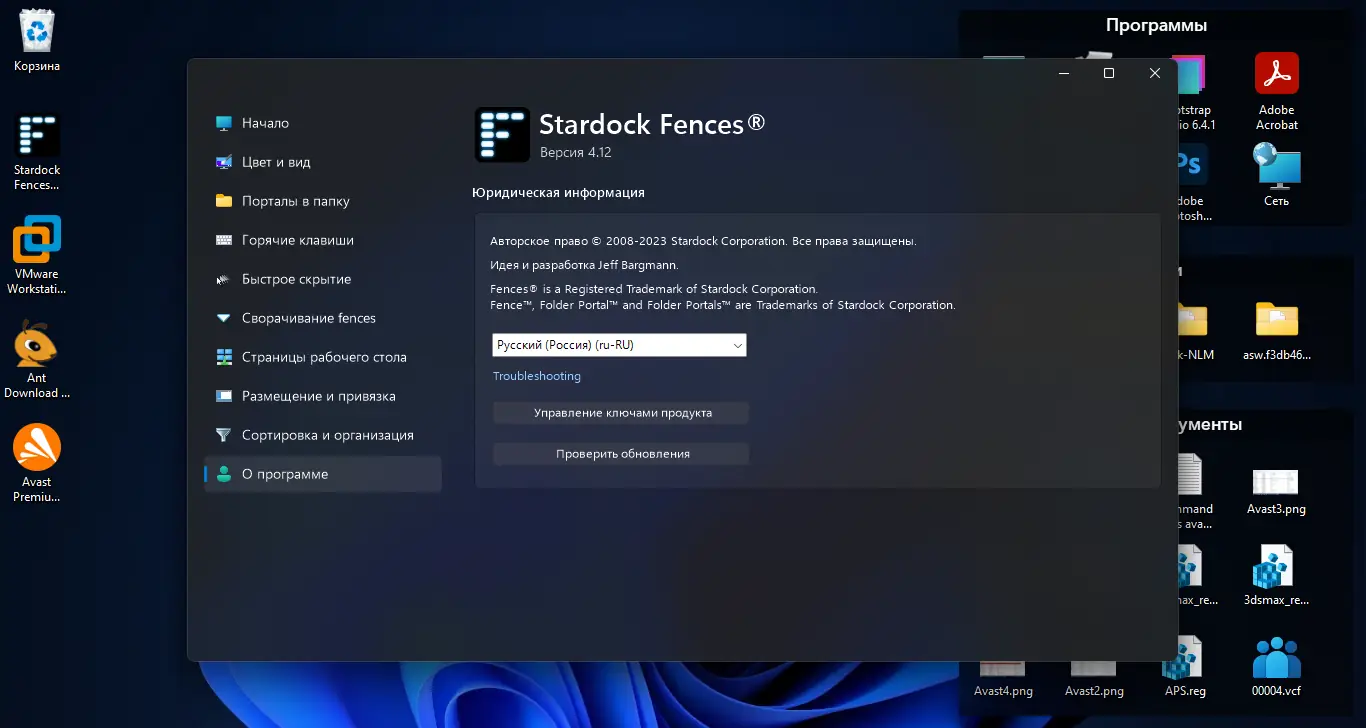The width and height of the screenshot is (1366, 728).
Task: Select Adobe Acrobat icon in Программы fence
Action: point(1277,92)
